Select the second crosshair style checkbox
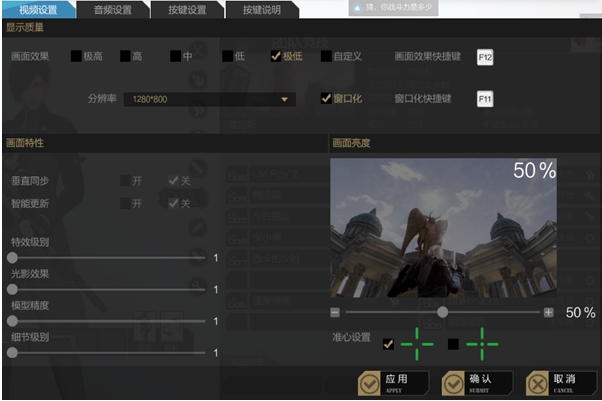This screenshot has height=401, width=602. point(453,344)
